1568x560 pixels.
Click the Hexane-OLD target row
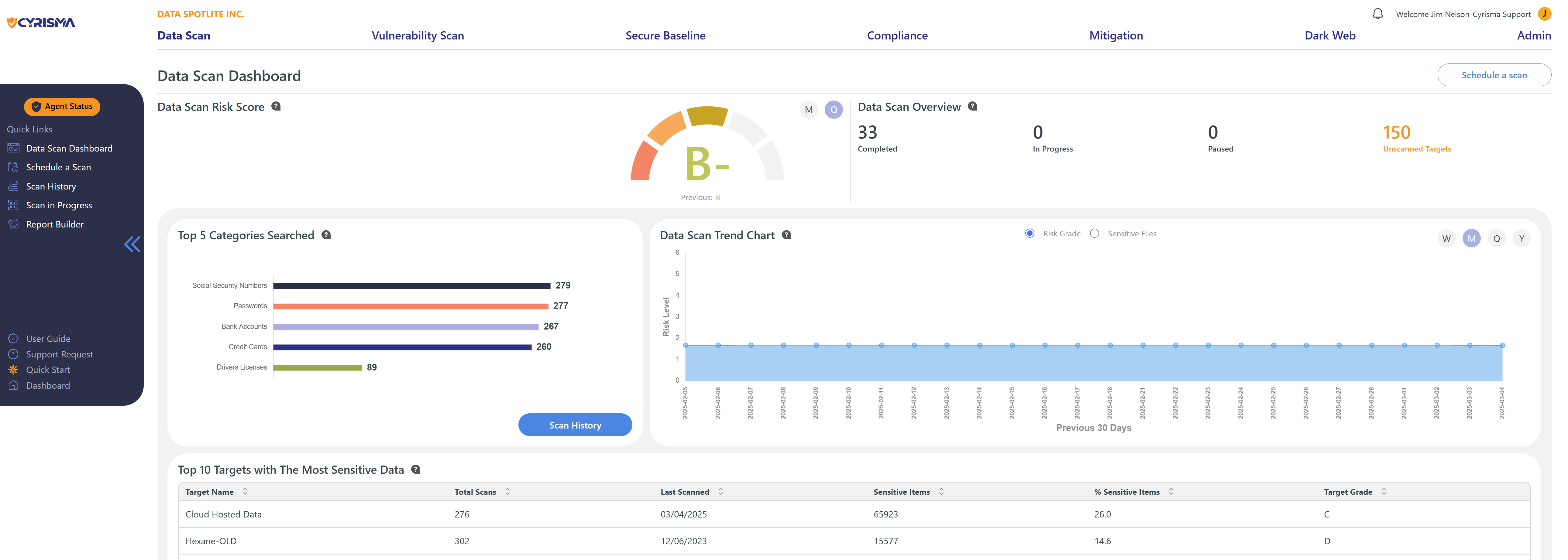(x=854, y=541)
